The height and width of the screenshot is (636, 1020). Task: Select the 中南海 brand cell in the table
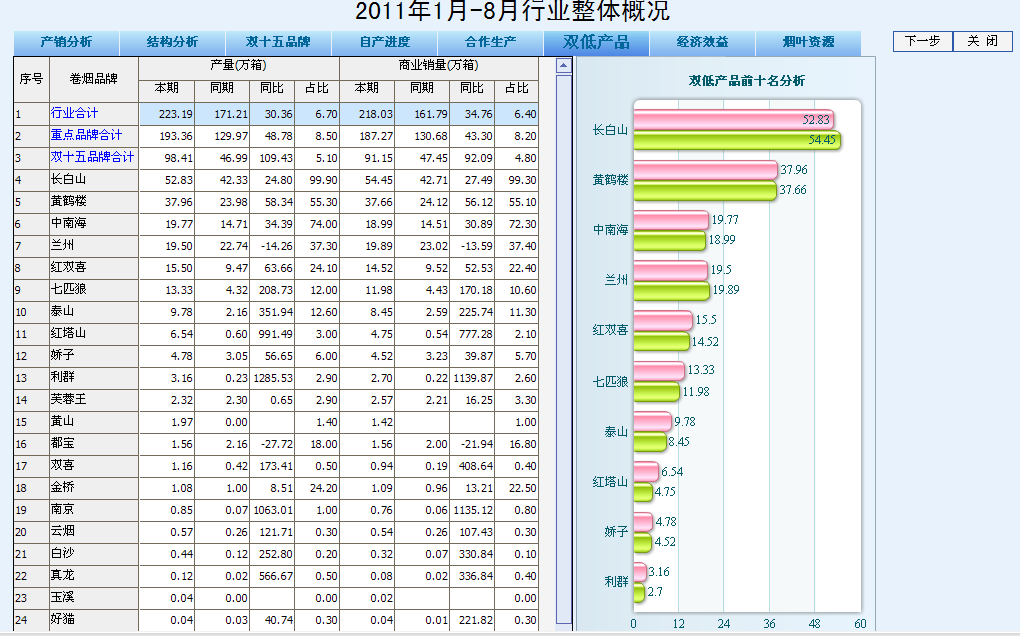tap(94, 224)
